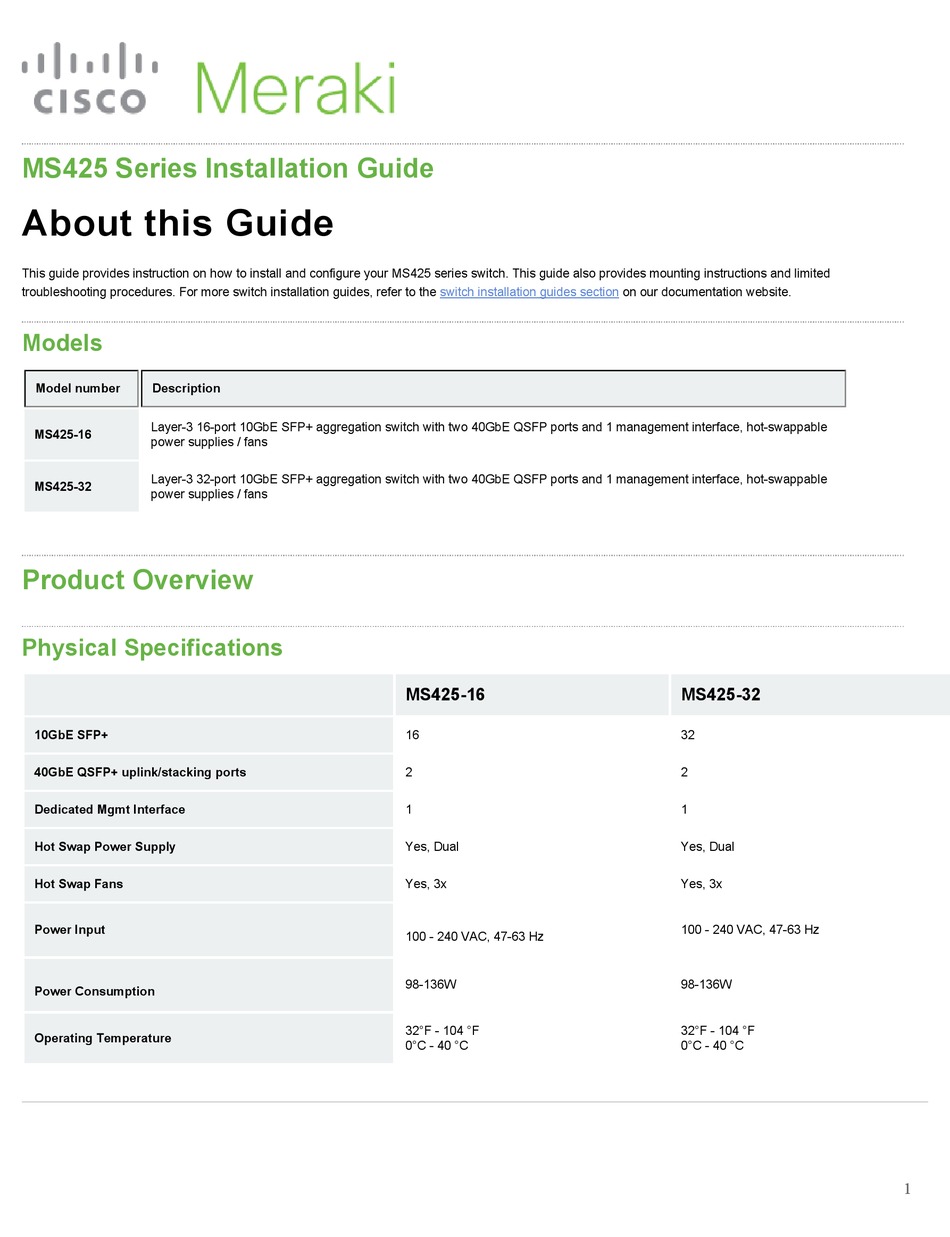Select the Description column header
The height and width of the screenshot is (1237, 950).
pos(186,388)
